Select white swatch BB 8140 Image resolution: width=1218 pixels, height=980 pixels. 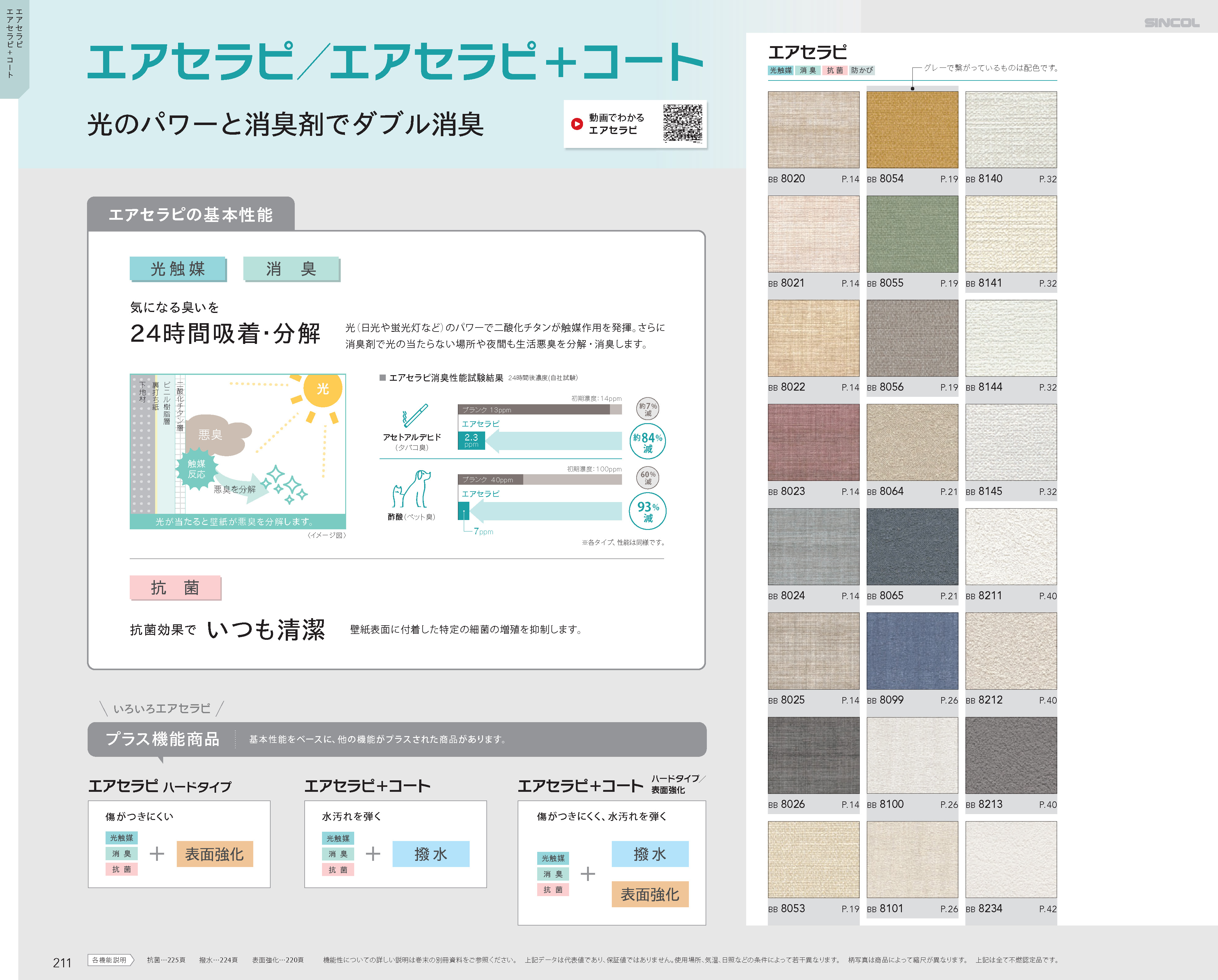(x=1011, y=130)
